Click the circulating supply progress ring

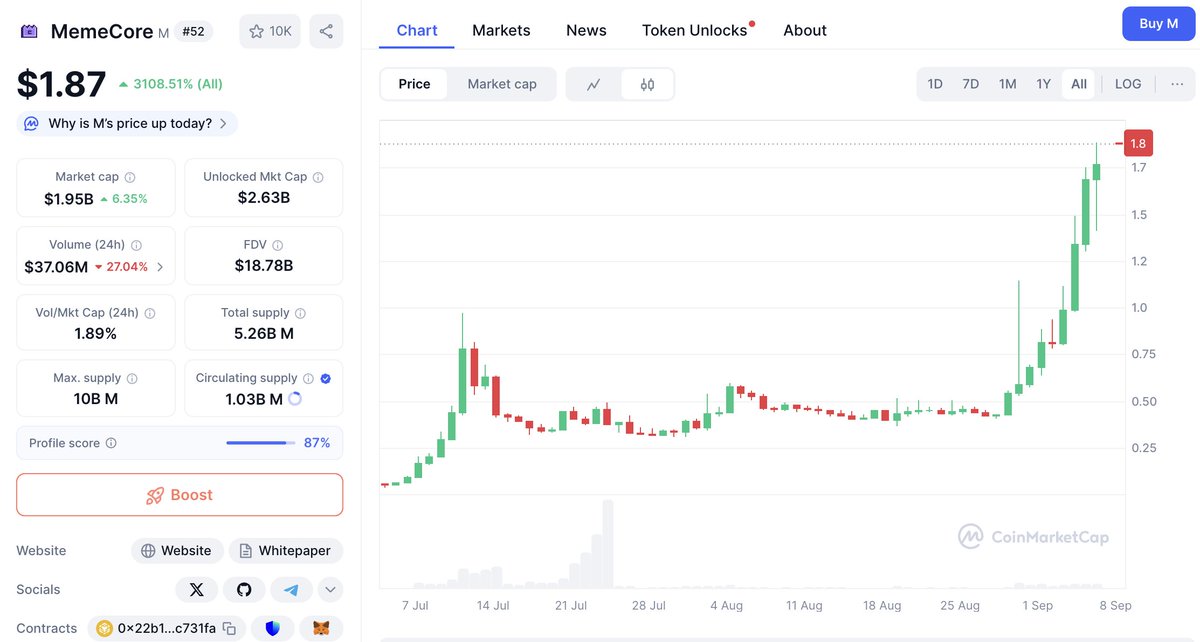point(295,399)
